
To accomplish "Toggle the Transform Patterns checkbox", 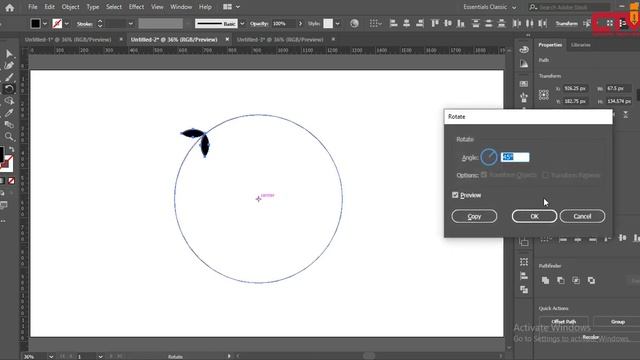I will point(545,175).
